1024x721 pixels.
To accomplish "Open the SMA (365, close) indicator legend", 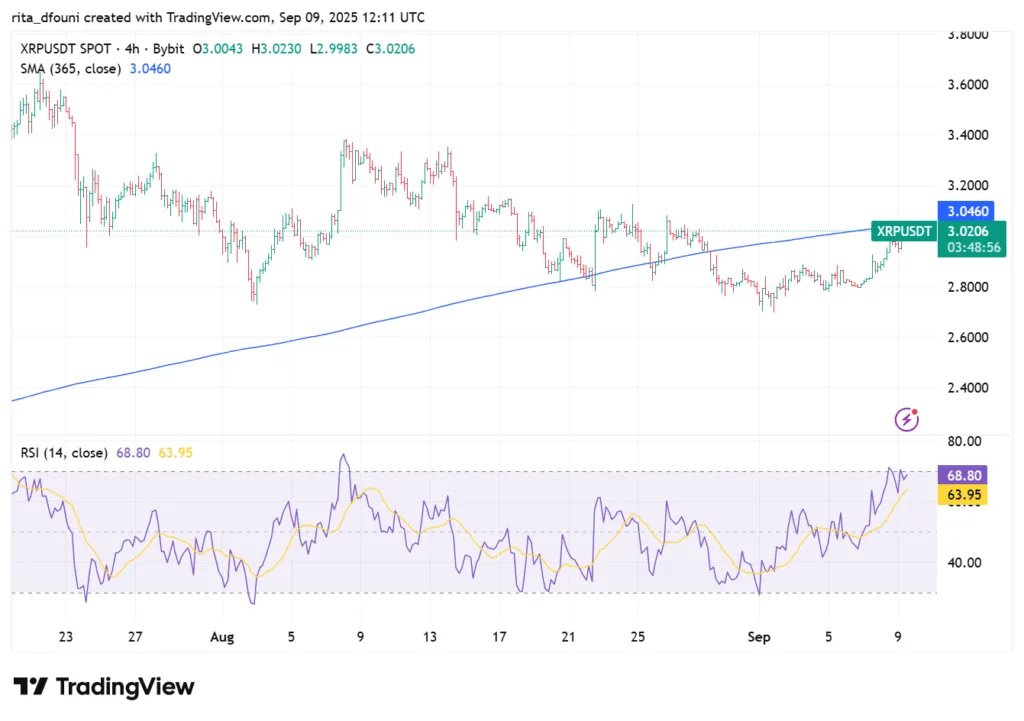I will point(71,69).
